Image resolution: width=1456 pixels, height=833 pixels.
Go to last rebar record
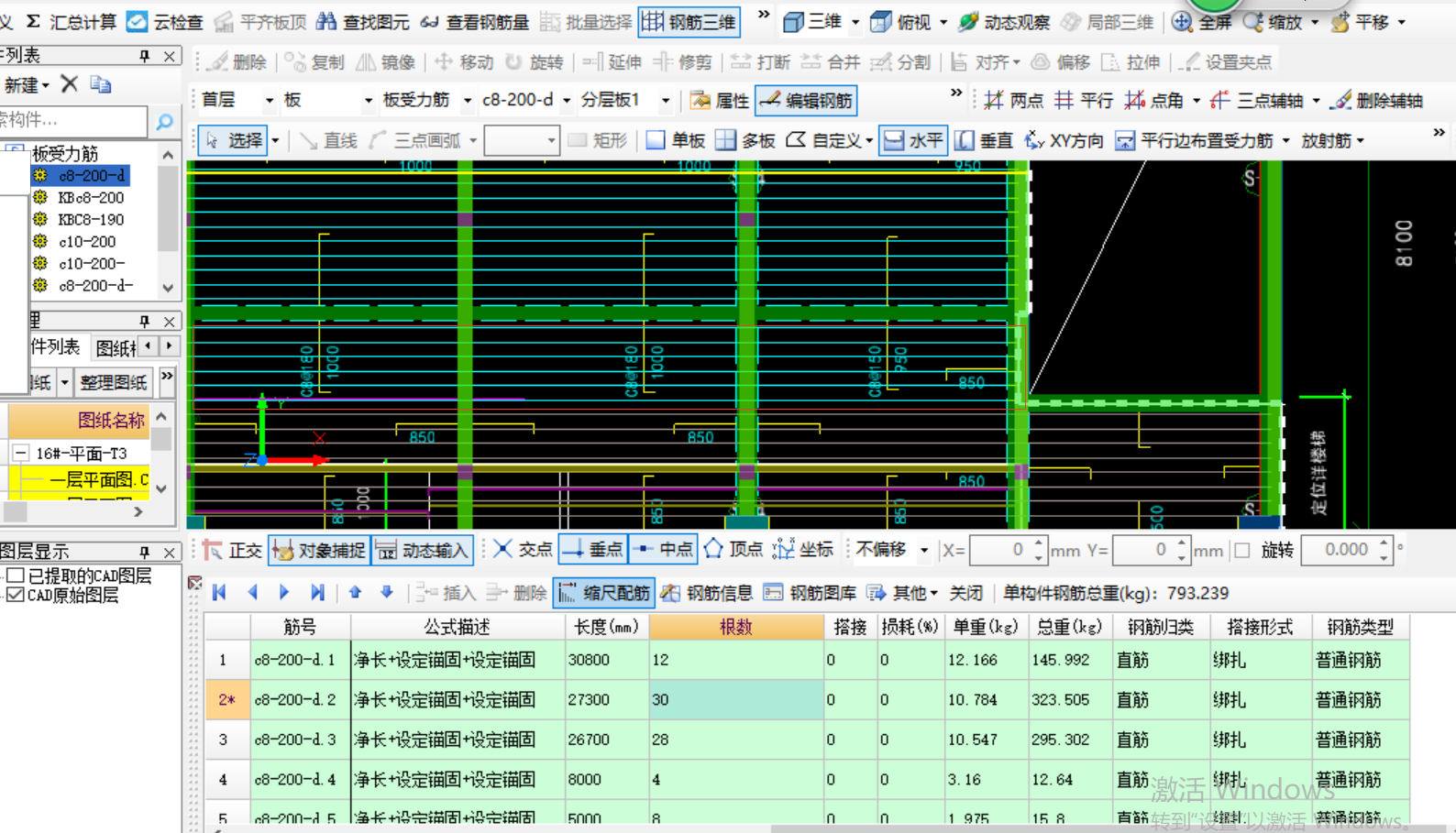(x=317, y=593)
